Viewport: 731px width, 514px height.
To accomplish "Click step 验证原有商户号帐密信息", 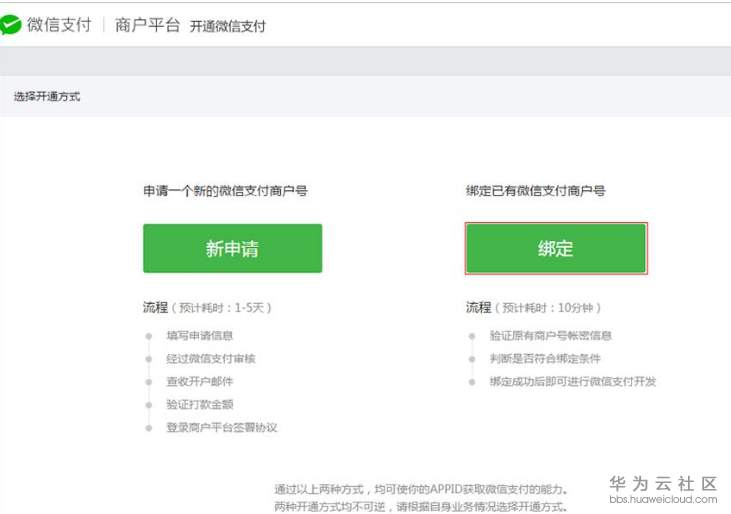I will tap(551, 336).
